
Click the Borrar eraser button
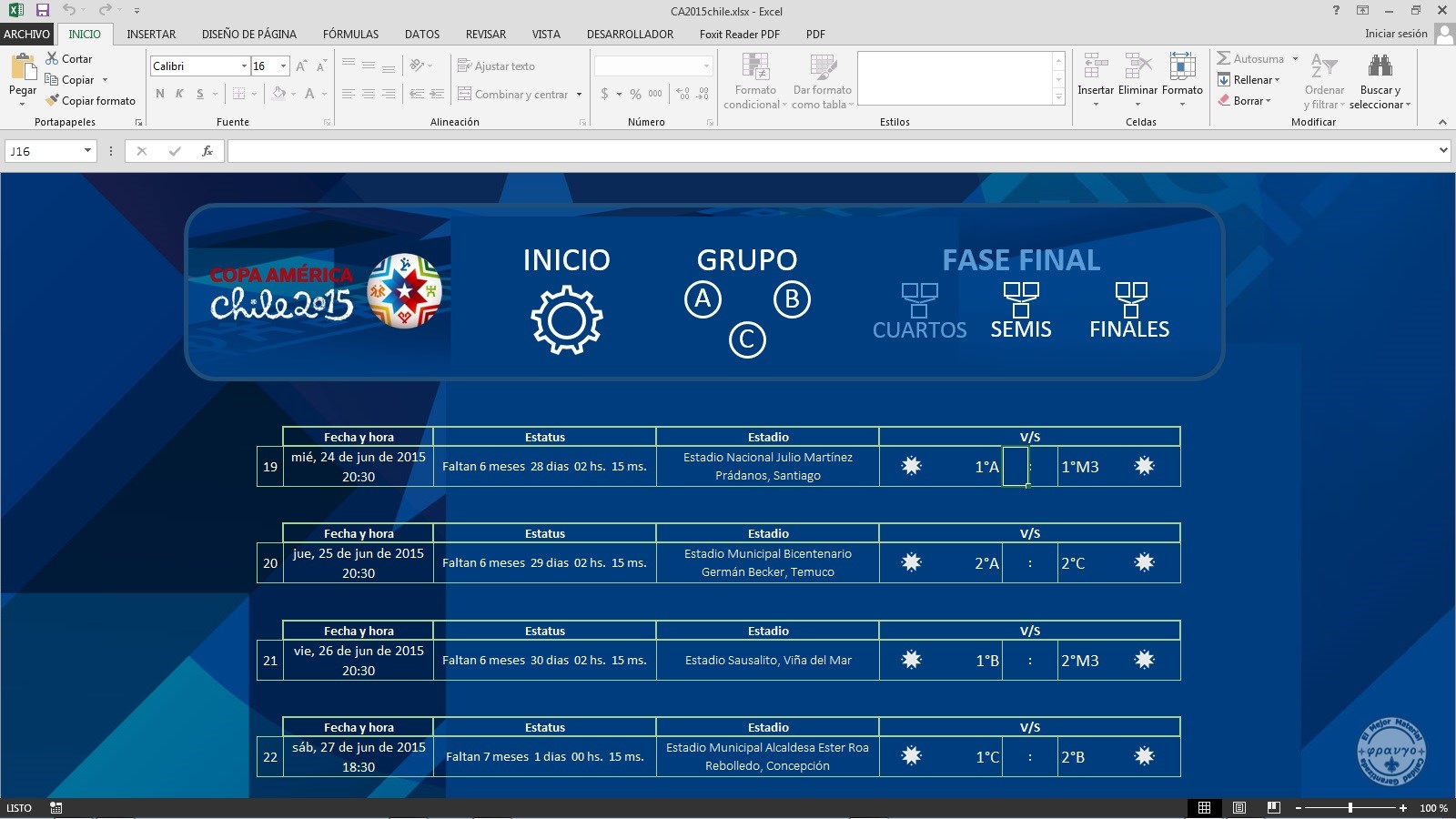click(1244, 100)
